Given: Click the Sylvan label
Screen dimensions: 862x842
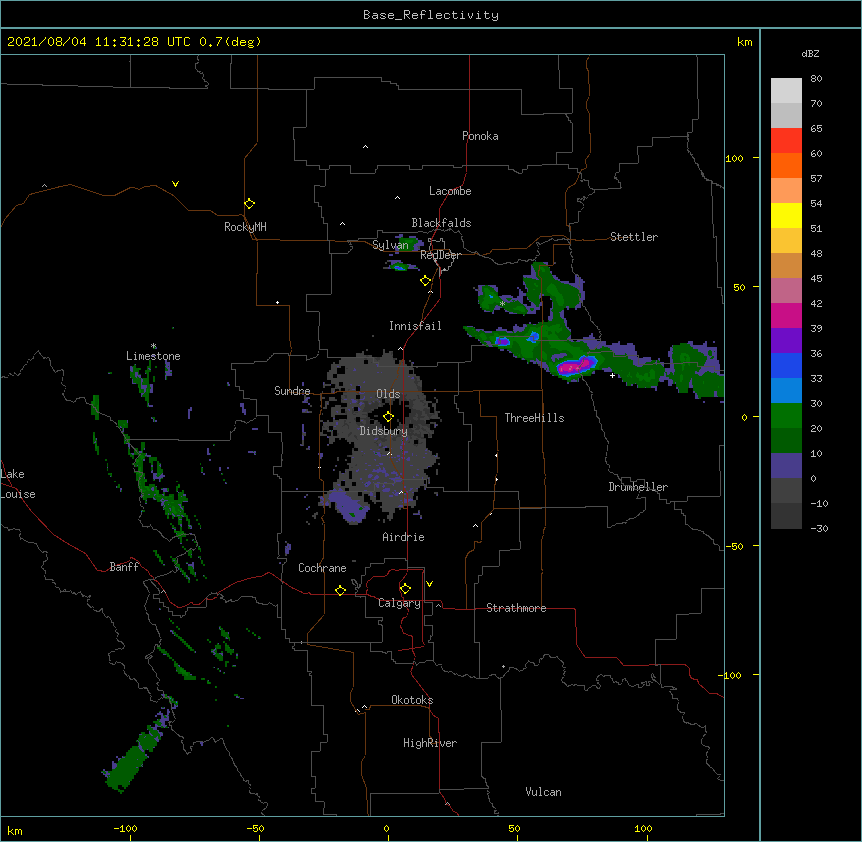Looking at the screenshot, I should pyautogui.click(x=390, y=245).
